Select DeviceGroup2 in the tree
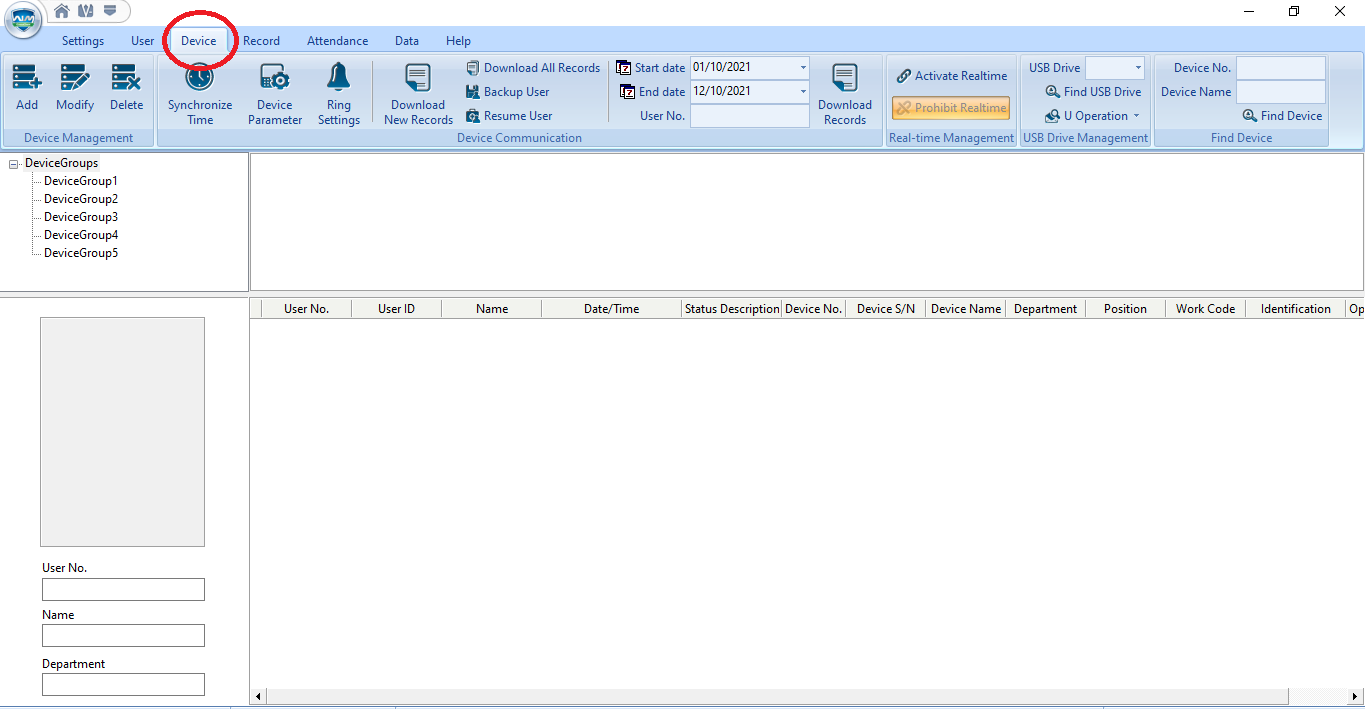The image size is (1365, 709). tap(81, 199)
